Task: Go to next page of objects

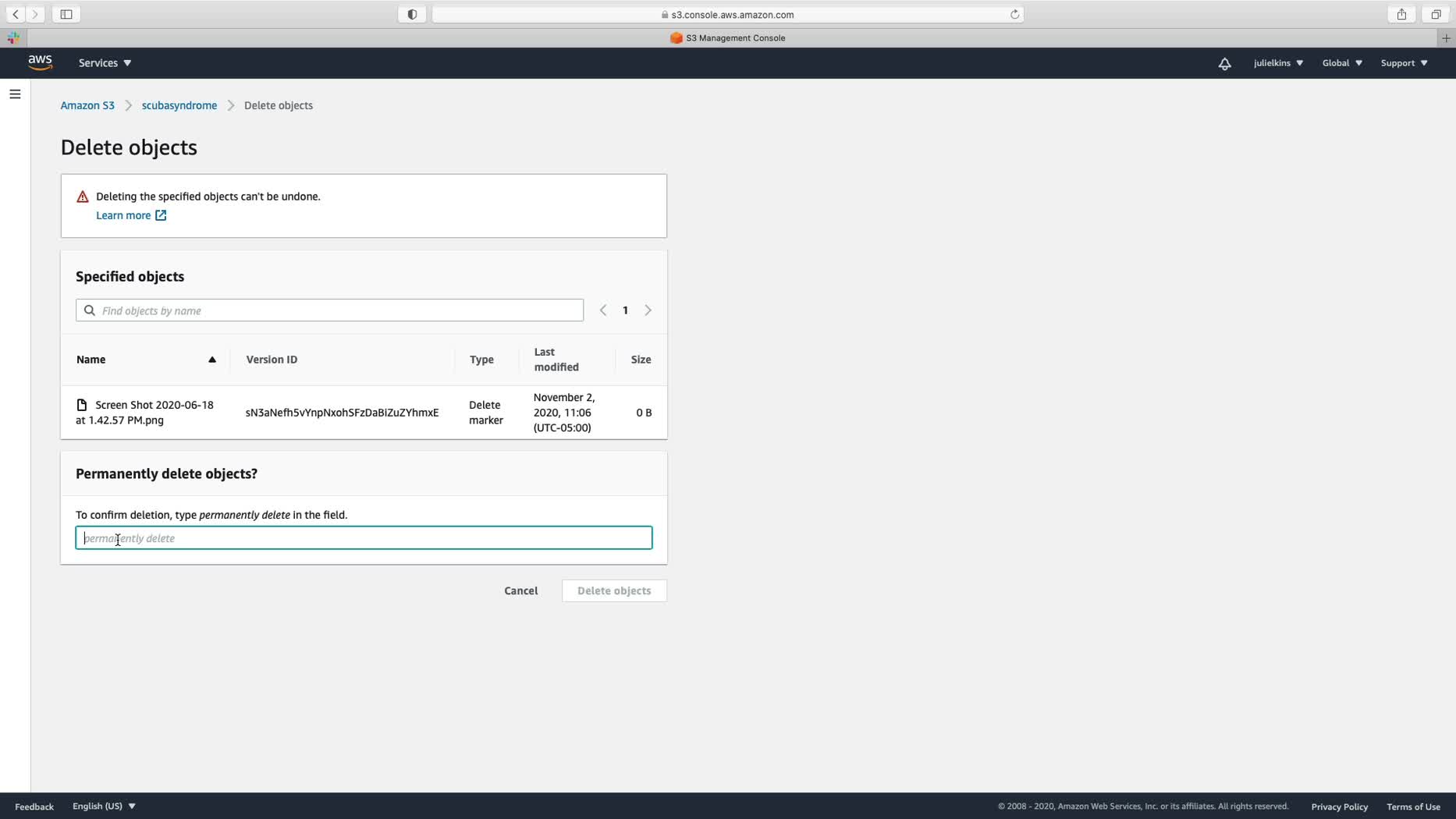Action: [x=648, y=310]
